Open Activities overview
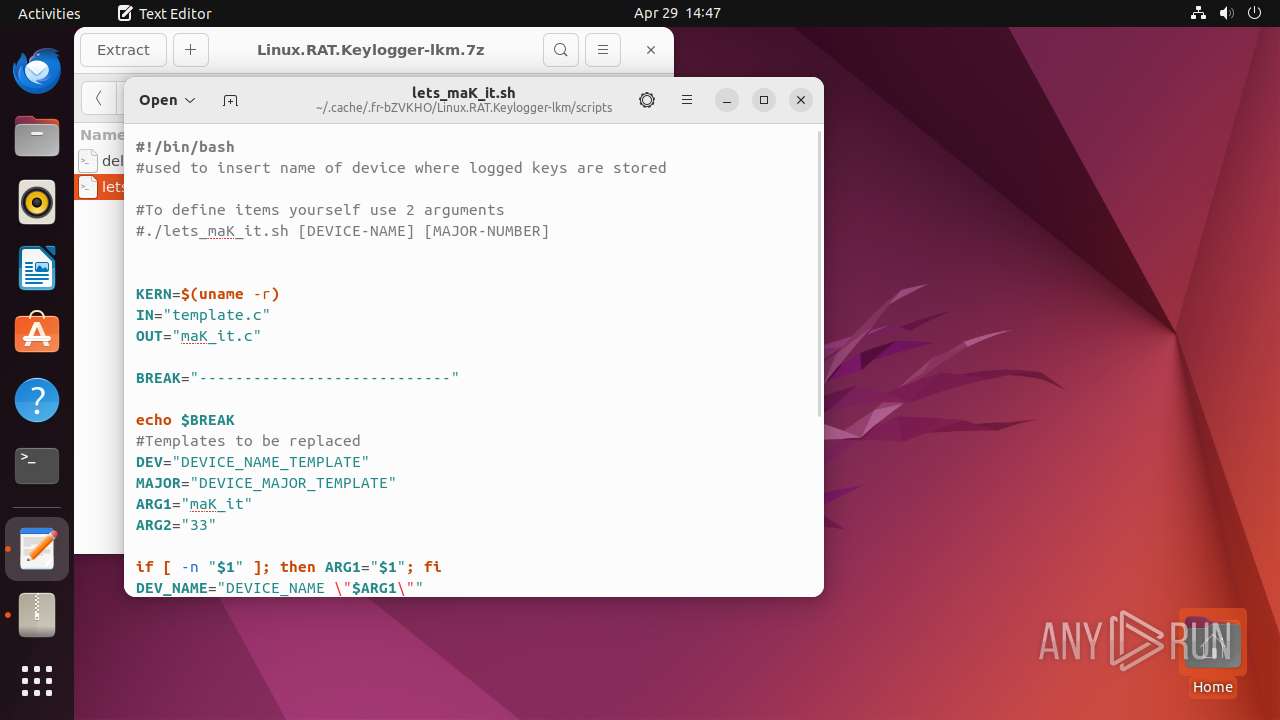1280x720 pixels. tap(49, 13)
